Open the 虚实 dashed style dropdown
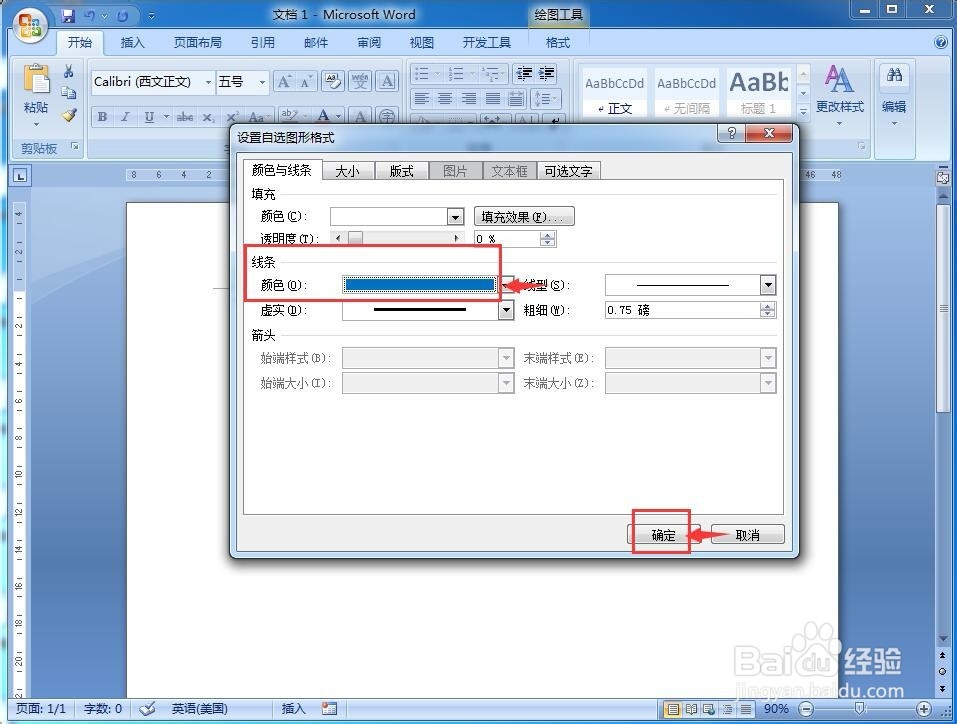 (x=505, y=310)
